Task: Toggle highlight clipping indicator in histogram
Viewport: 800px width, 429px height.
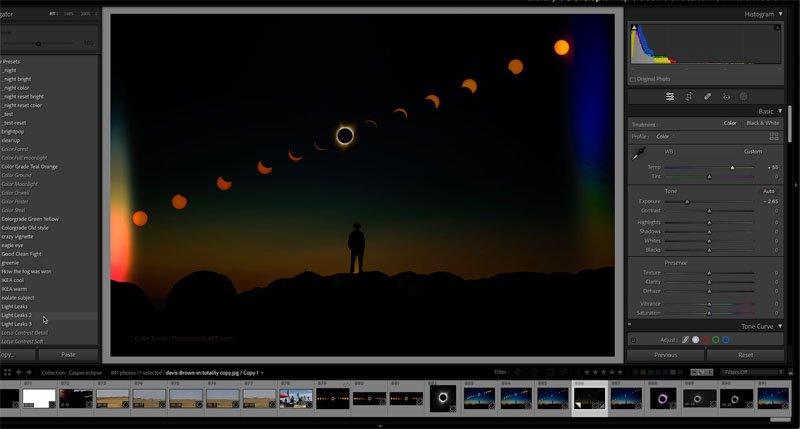Action: pos(777,28)
